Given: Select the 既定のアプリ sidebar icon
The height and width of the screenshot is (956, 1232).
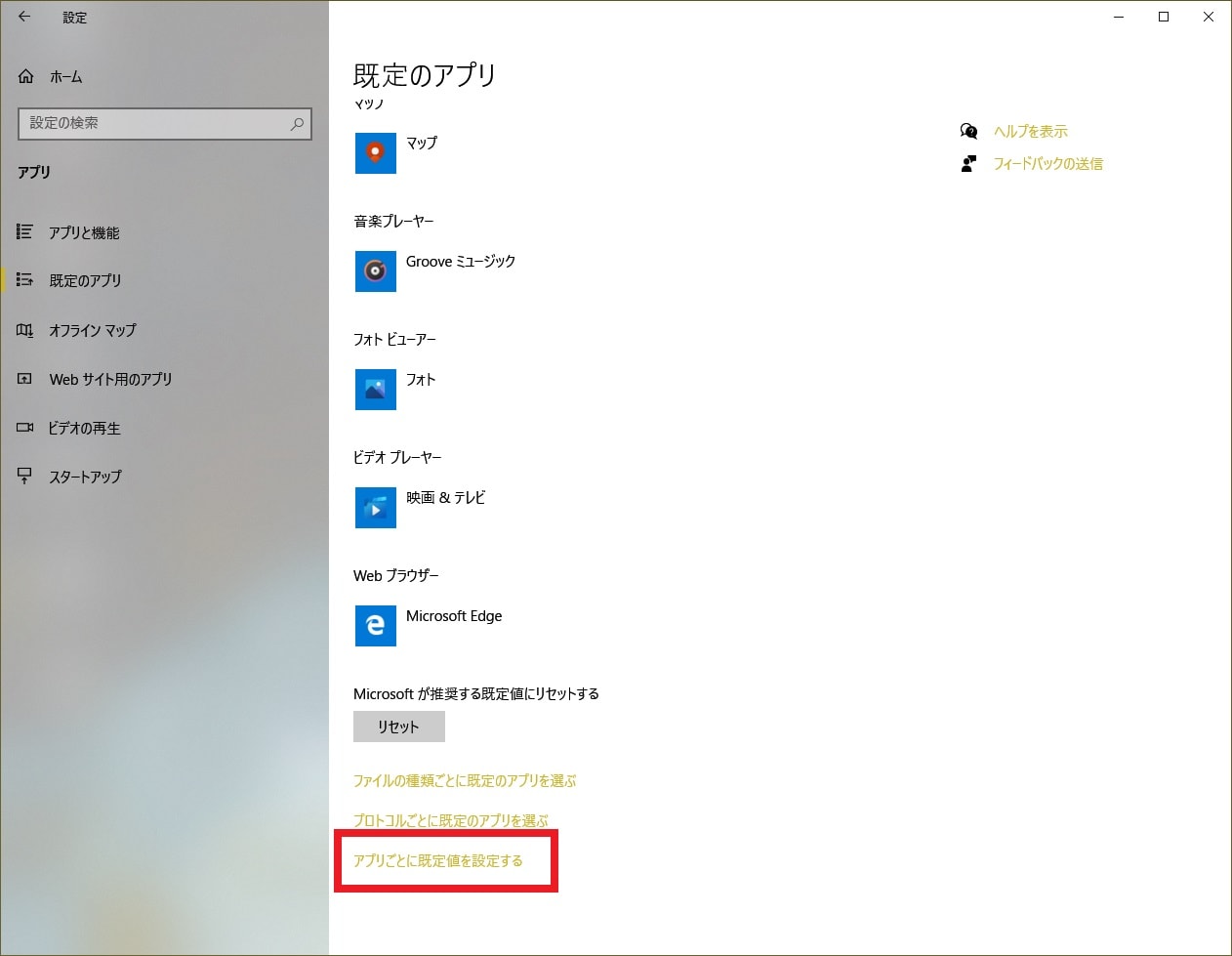Looking at the screenshot, I should (25, 280).
